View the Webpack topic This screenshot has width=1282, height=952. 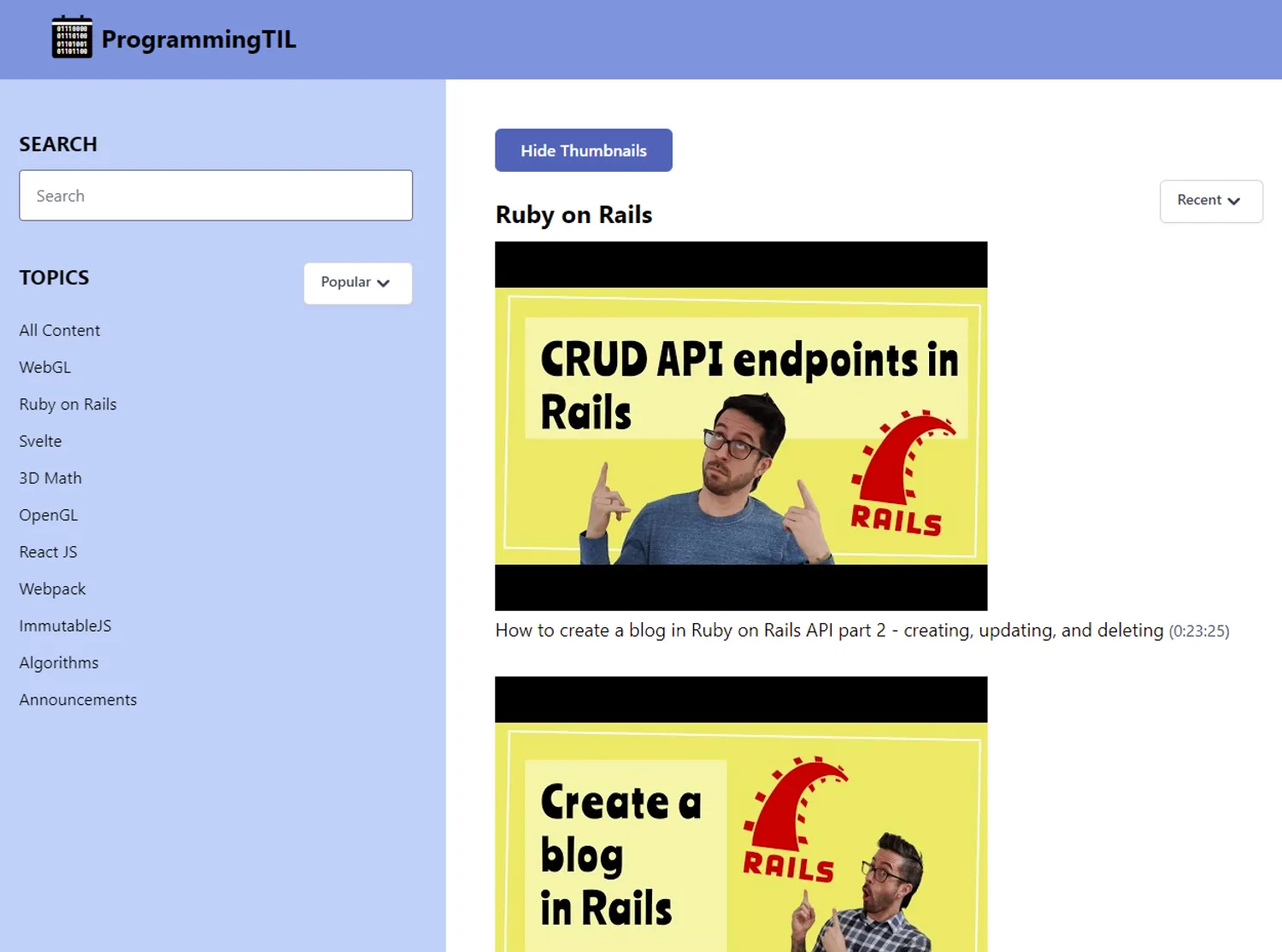tap(53, 589)
